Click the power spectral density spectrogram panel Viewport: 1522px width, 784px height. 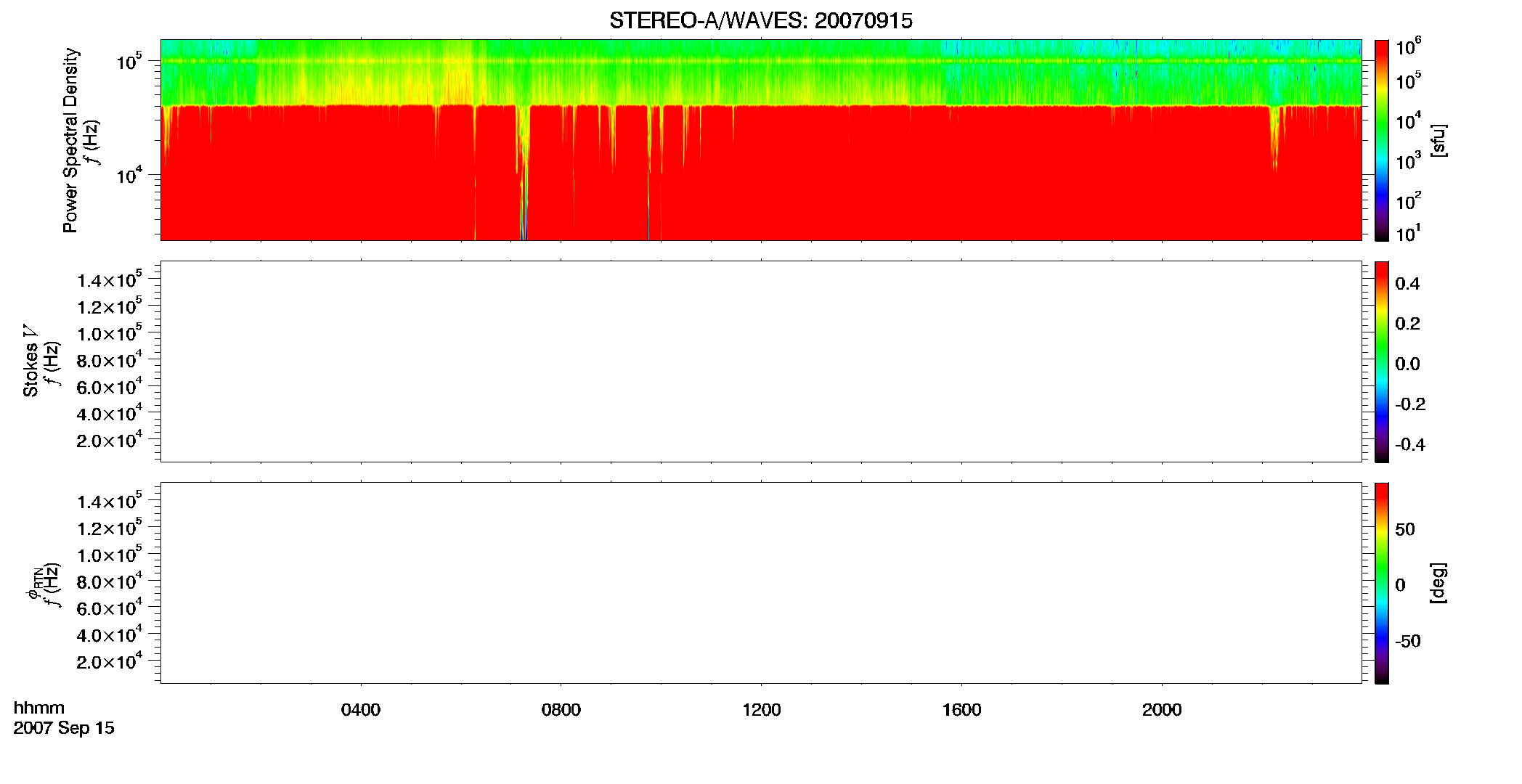point(761,140)
